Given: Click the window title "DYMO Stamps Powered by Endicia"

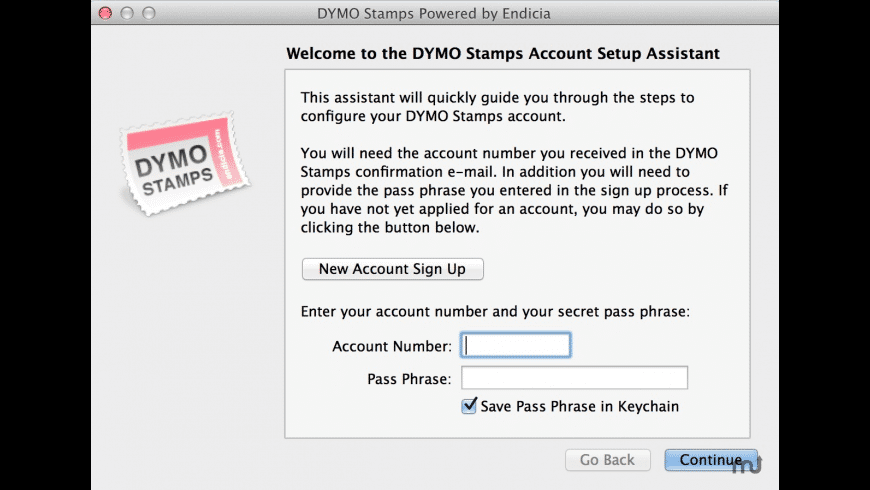Looking at the screenshot, I should [434, 13].
